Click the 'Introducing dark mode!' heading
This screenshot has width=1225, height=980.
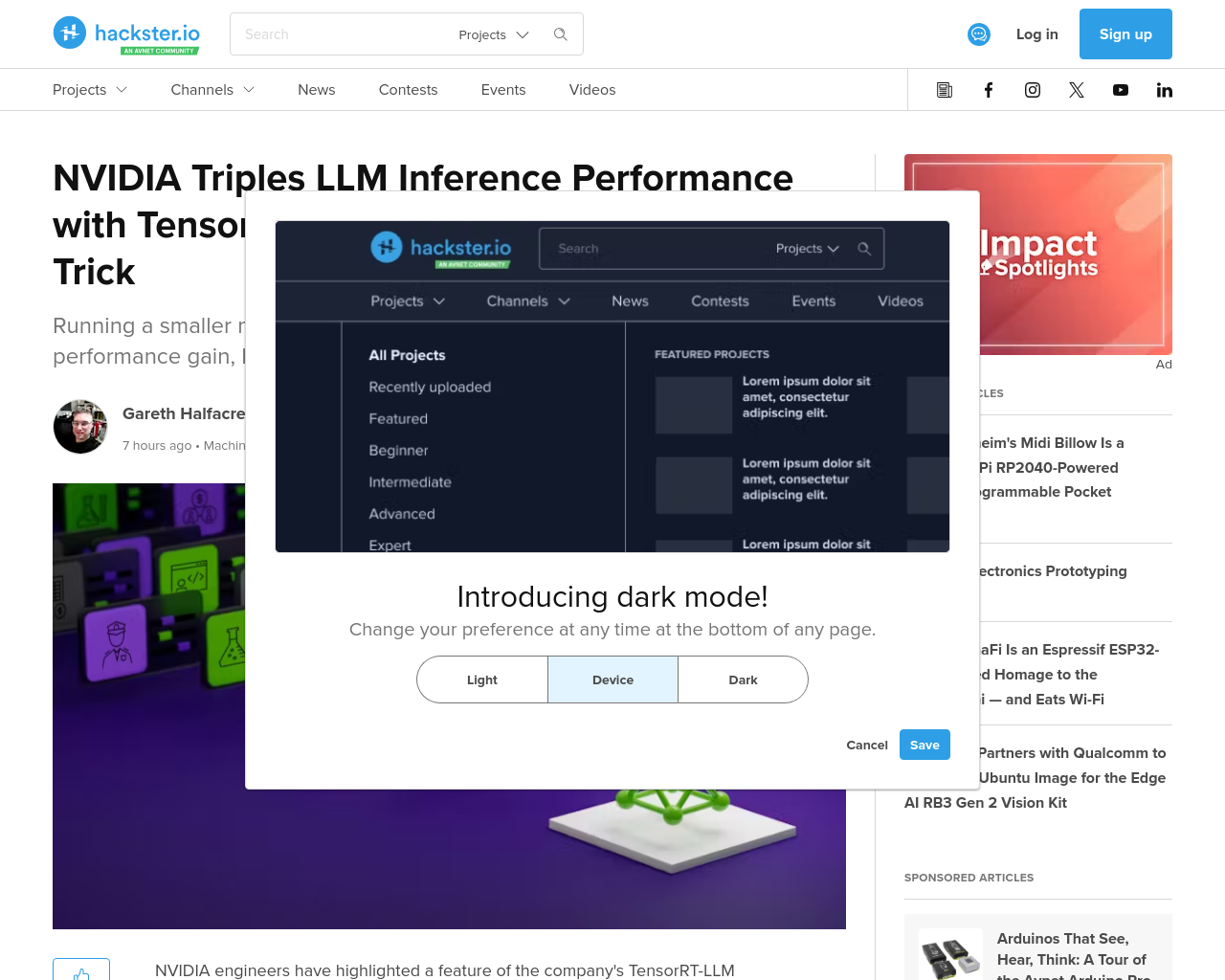click(612, 596)
